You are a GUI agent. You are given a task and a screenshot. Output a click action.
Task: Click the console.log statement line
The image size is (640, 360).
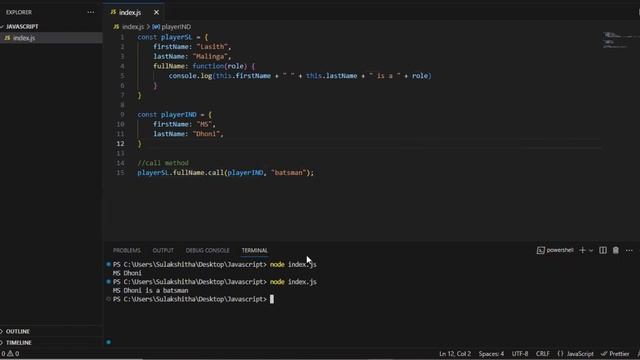click(300, 76)
